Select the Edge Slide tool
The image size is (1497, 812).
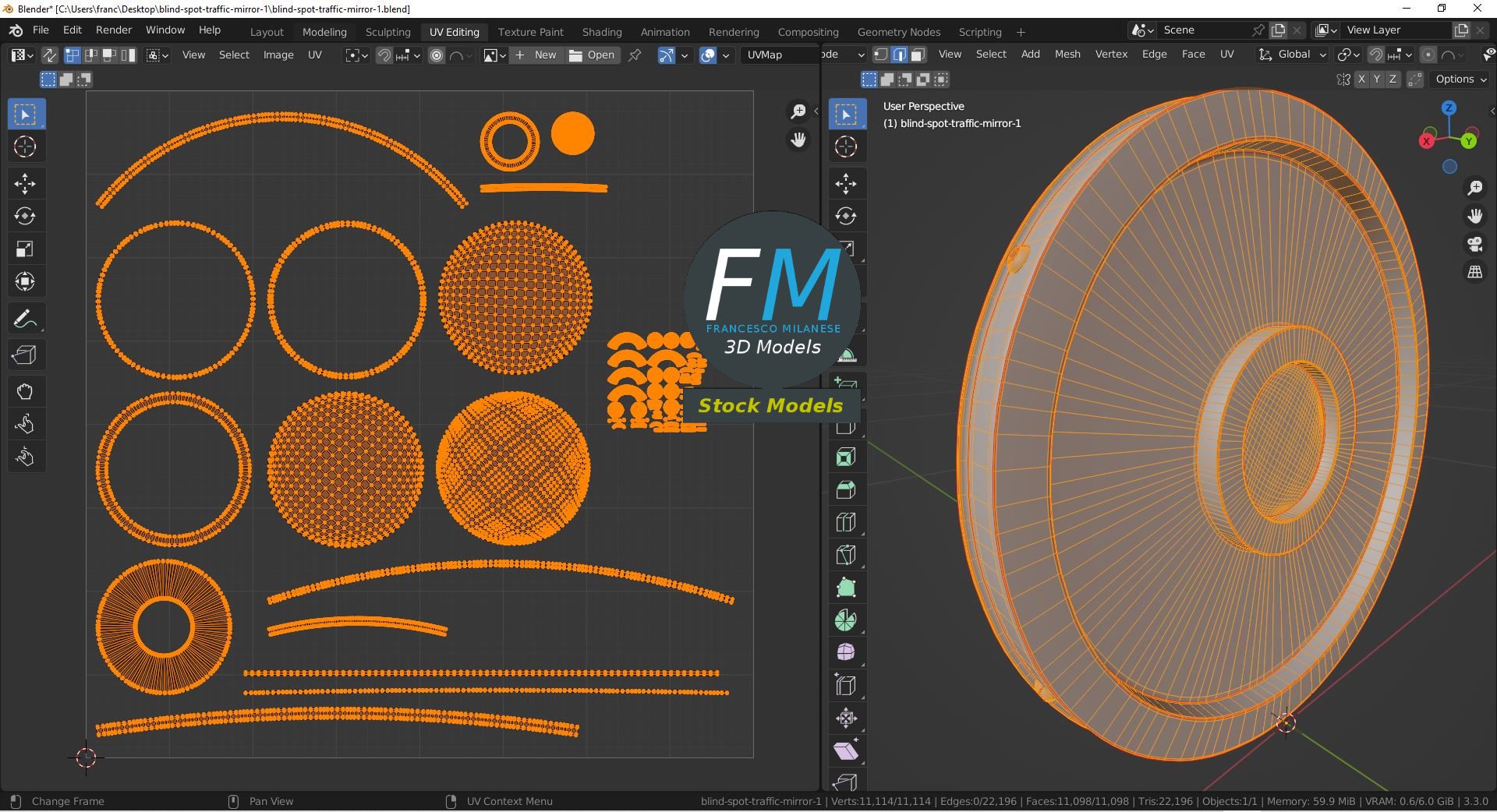point(846,685)
